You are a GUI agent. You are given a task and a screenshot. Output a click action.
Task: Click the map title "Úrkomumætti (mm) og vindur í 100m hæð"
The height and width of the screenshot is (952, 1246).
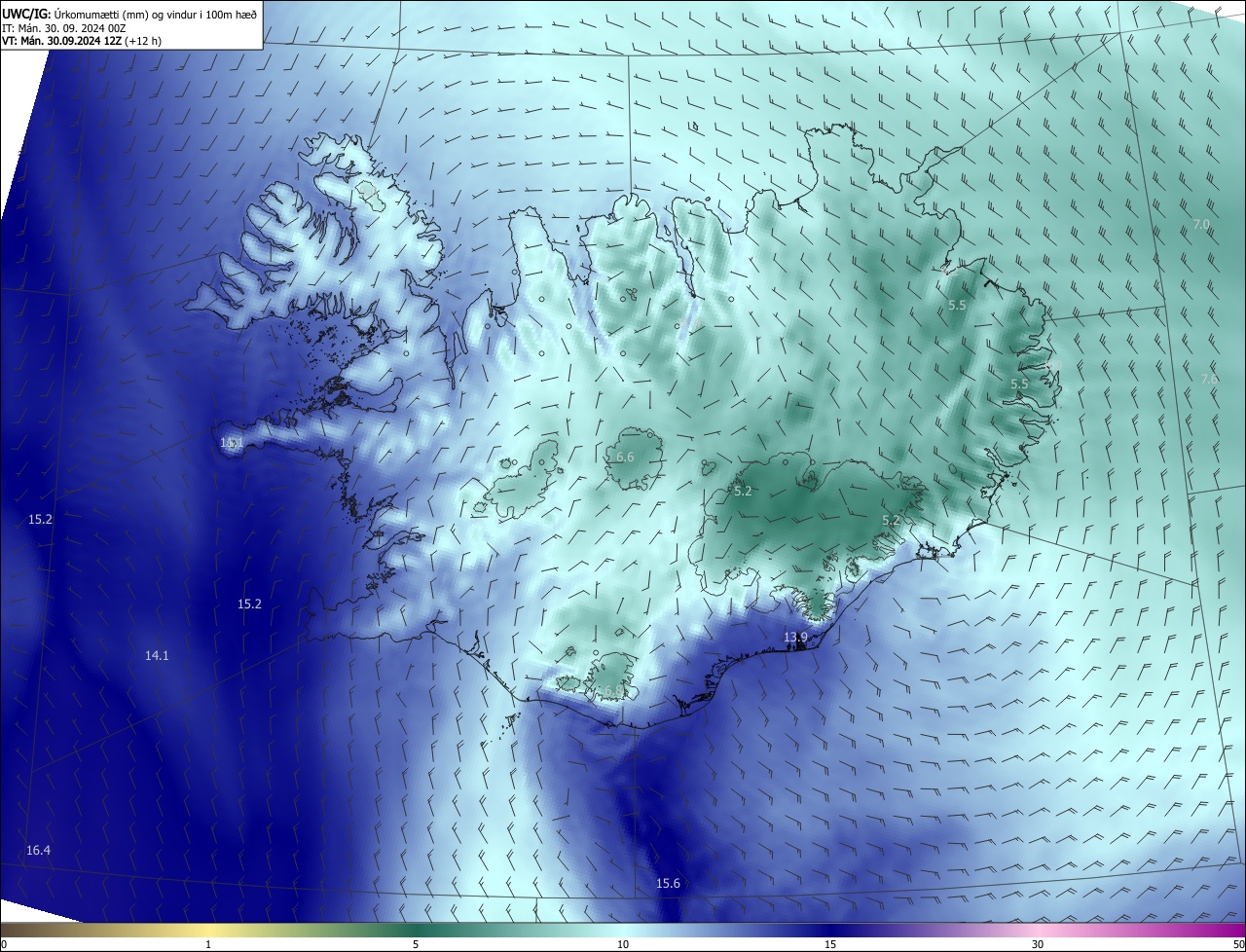coord(155,13)
